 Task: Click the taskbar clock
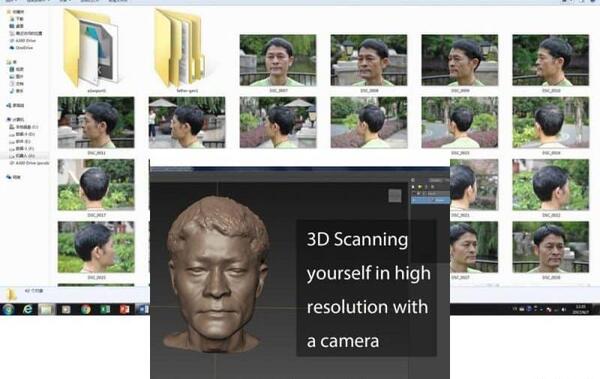(x=580, y=309)
